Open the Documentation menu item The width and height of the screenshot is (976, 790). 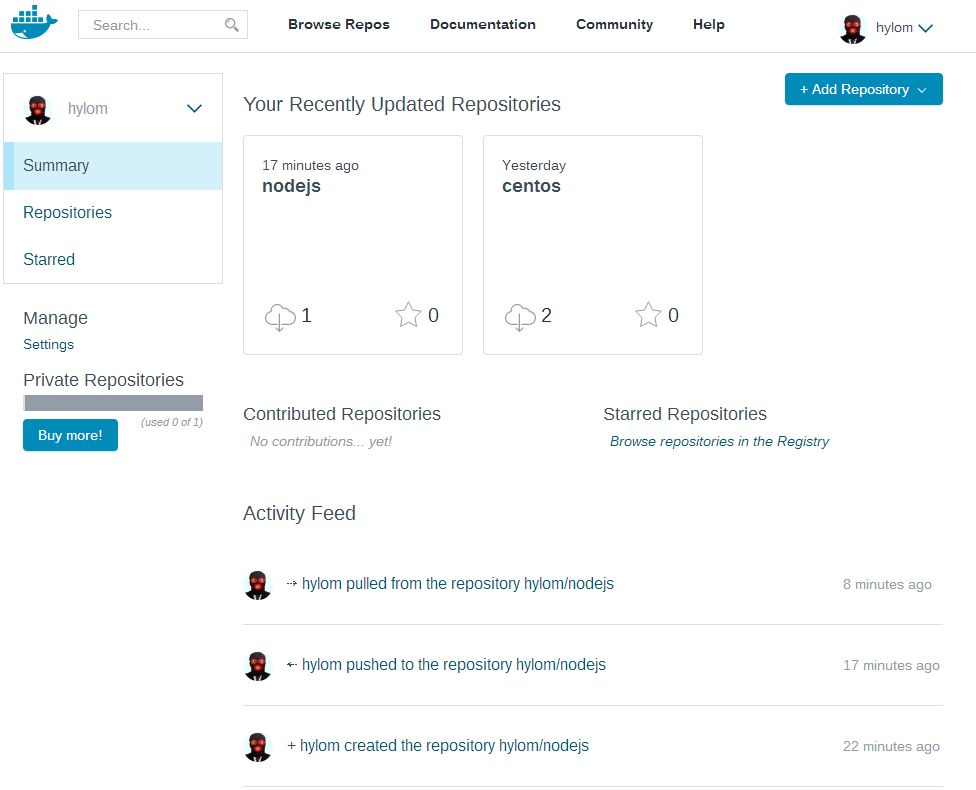click(x=483, y=24)
